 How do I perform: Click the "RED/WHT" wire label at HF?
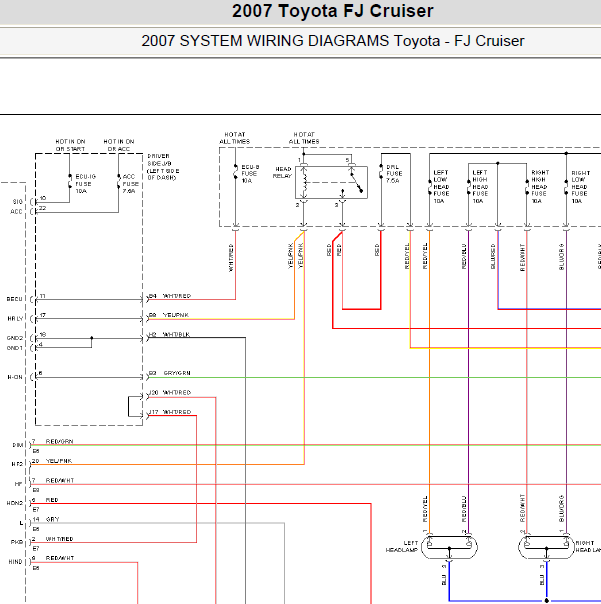pyautogui.click(x=60, y=480)
